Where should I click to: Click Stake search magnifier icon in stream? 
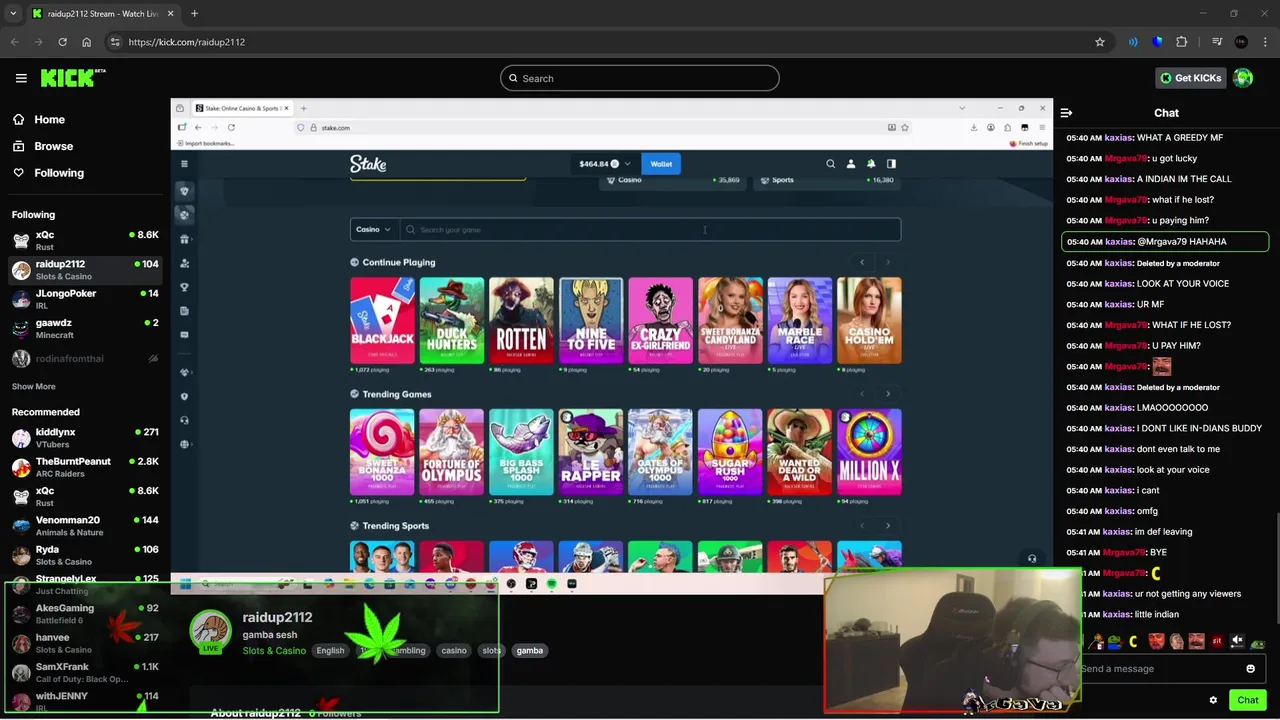click(x=830, y=164)
